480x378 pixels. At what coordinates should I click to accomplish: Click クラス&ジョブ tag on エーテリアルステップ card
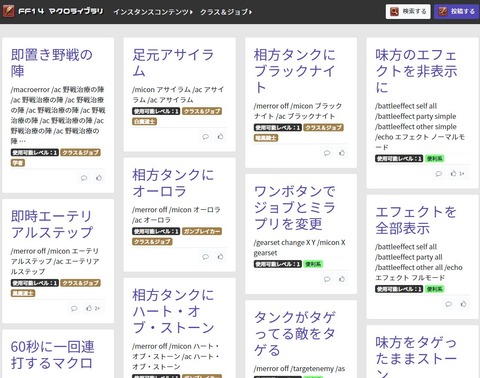pyautogui.click(x=80, y=283)
